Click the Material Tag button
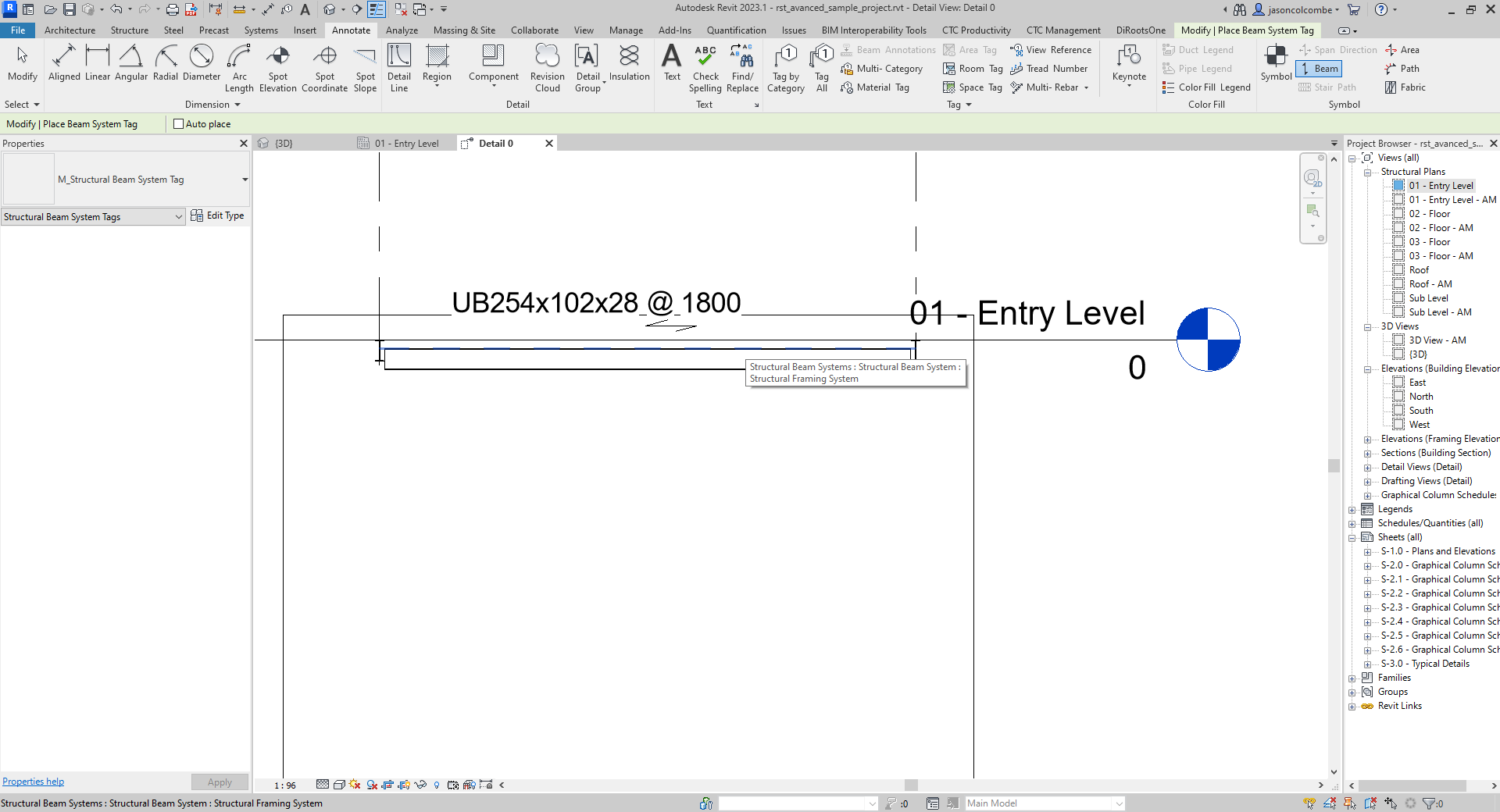Viewport: 1500px width, 812px height. pos(875,87)
